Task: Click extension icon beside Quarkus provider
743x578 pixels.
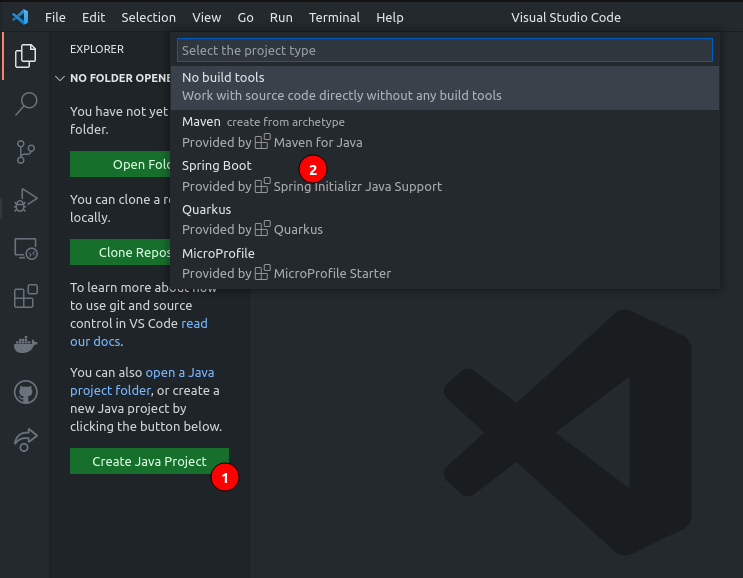Action: coord(263,228)
